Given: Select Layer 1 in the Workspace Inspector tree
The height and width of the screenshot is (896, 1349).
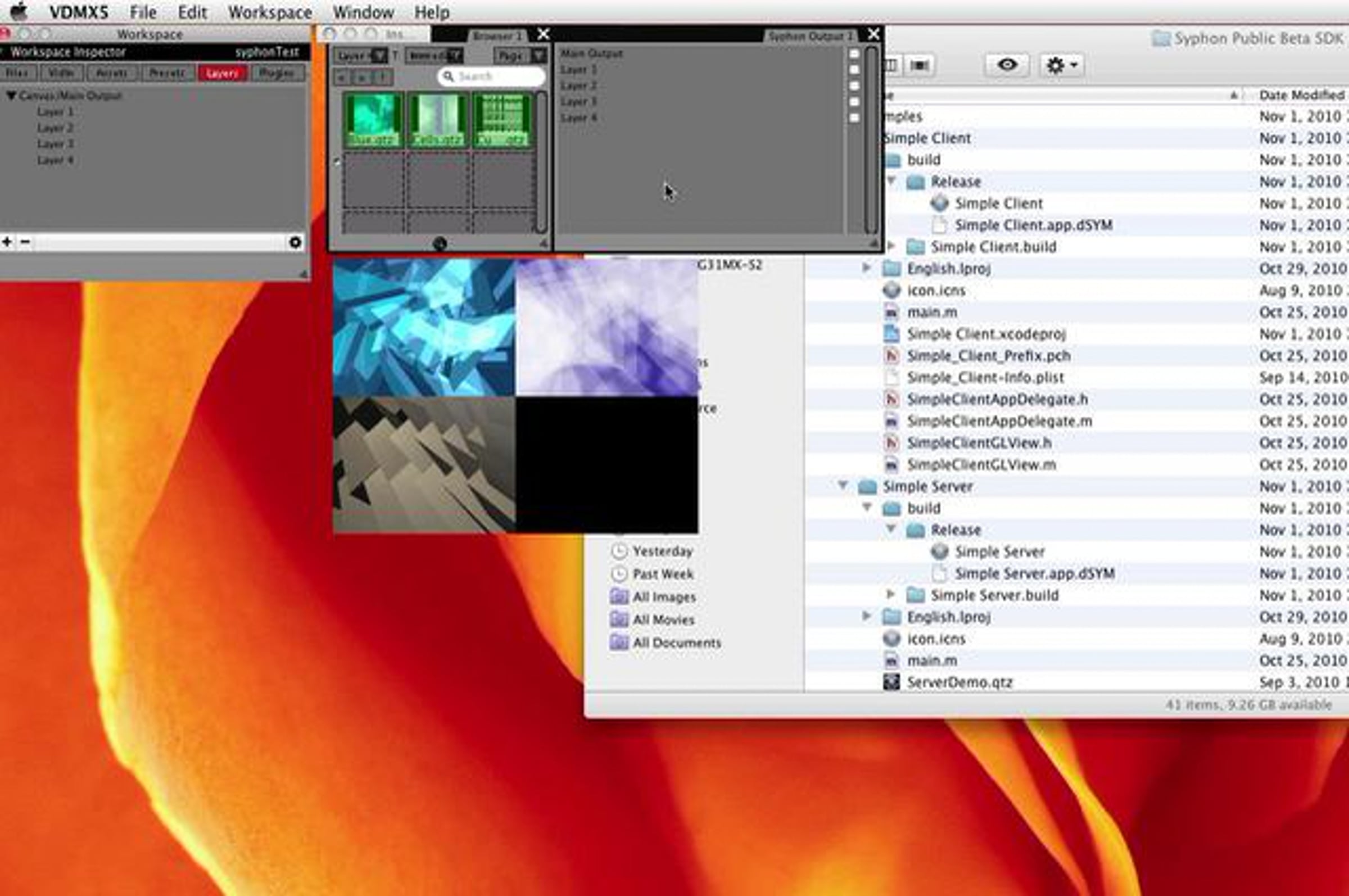Looking at the screenshot, I should click(x=56, y=112).
